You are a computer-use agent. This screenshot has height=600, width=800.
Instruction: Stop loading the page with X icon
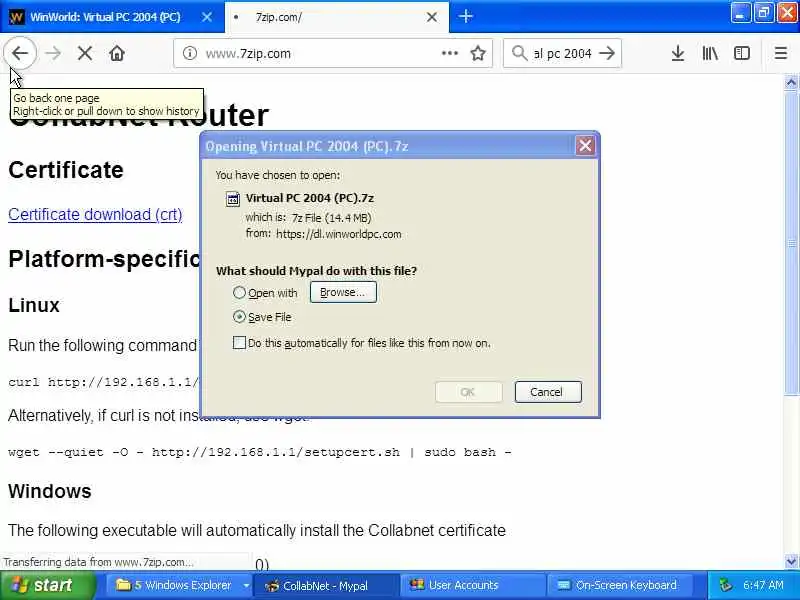point(85,53)
